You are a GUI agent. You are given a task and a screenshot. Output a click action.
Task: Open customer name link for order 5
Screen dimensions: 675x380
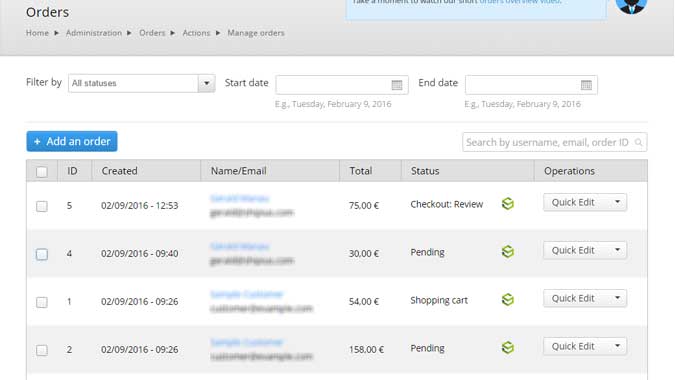click(239, 198)
